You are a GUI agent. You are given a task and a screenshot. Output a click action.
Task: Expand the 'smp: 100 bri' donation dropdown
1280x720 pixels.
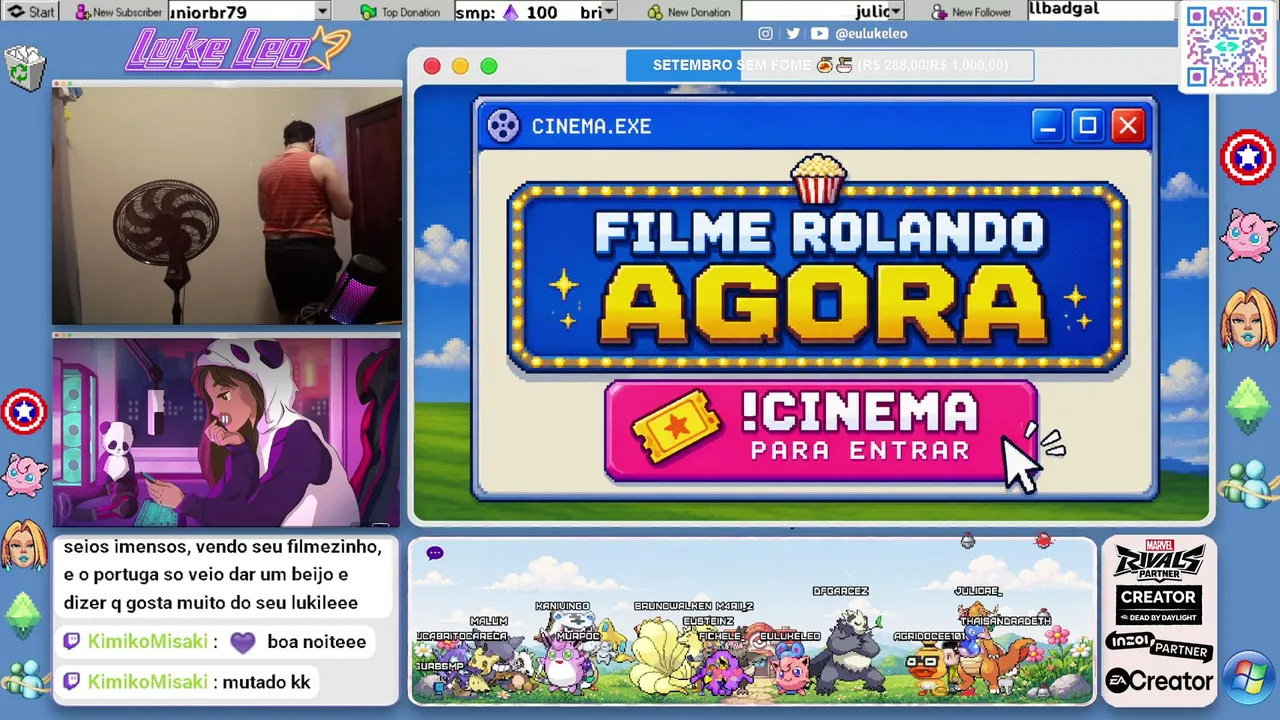pyautogui.click(x=609, y=12)
